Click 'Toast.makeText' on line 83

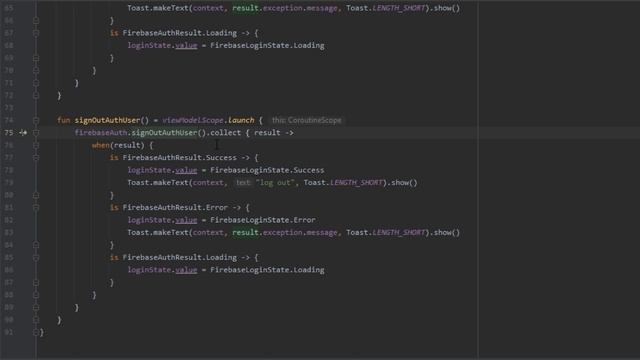click(158, 233)
